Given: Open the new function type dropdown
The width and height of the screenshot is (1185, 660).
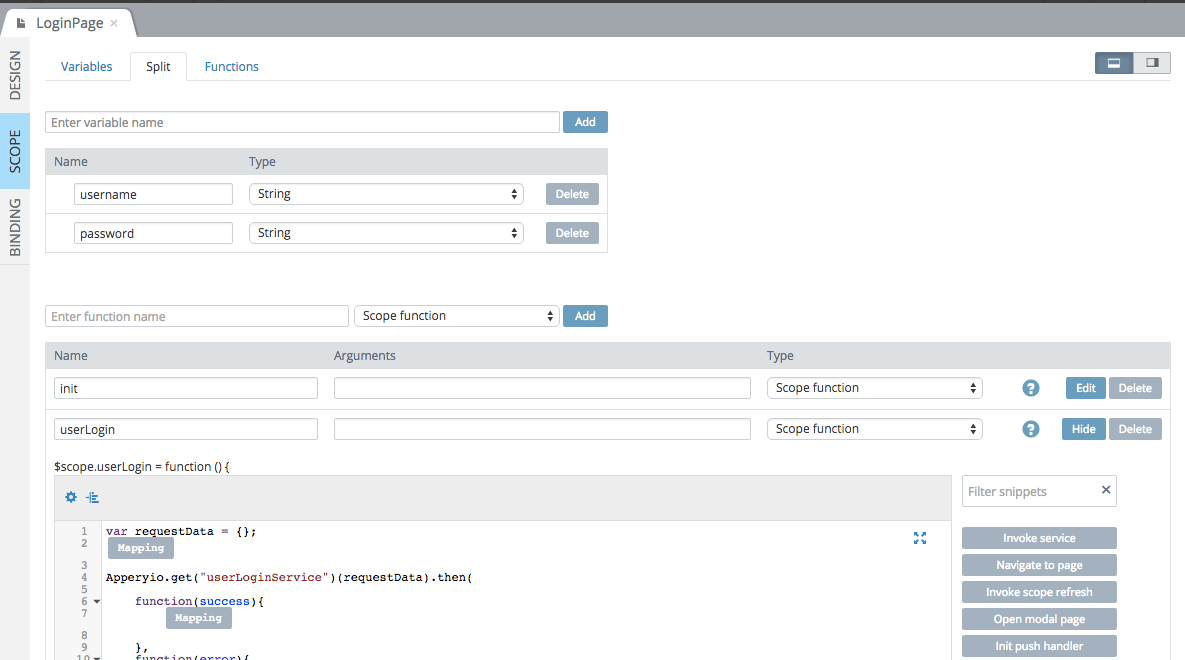Looking at the screenshot, I should pos(456,316).
